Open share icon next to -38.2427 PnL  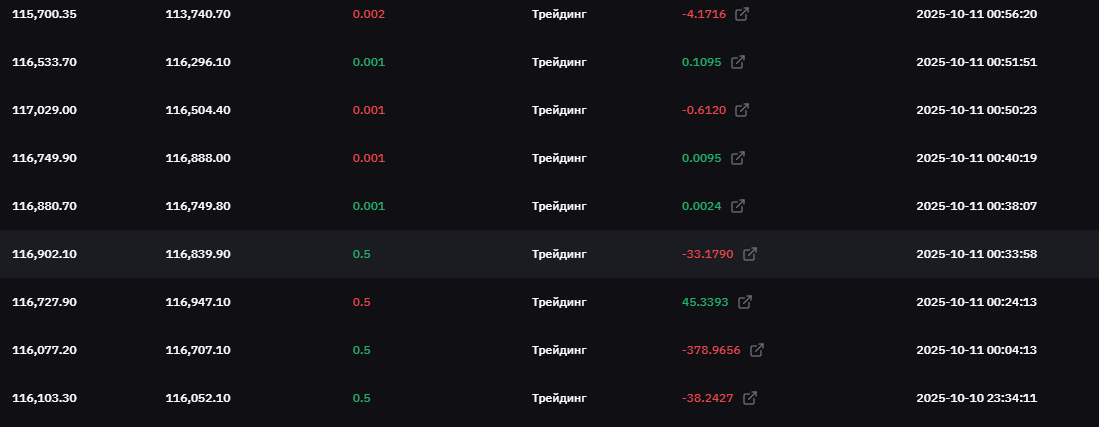pyautogui.click(x=749, y=398)
